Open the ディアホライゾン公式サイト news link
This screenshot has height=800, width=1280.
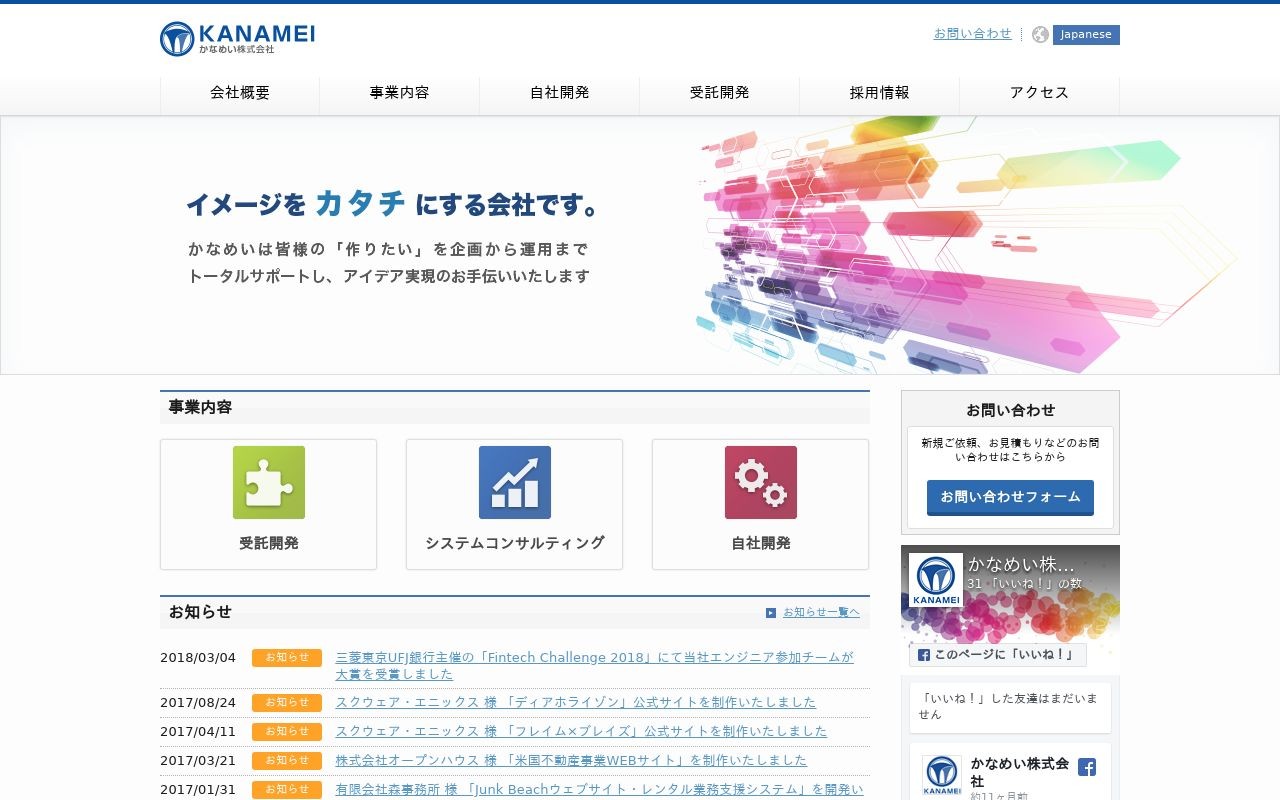pyautogui.click(x=576, y=702)
